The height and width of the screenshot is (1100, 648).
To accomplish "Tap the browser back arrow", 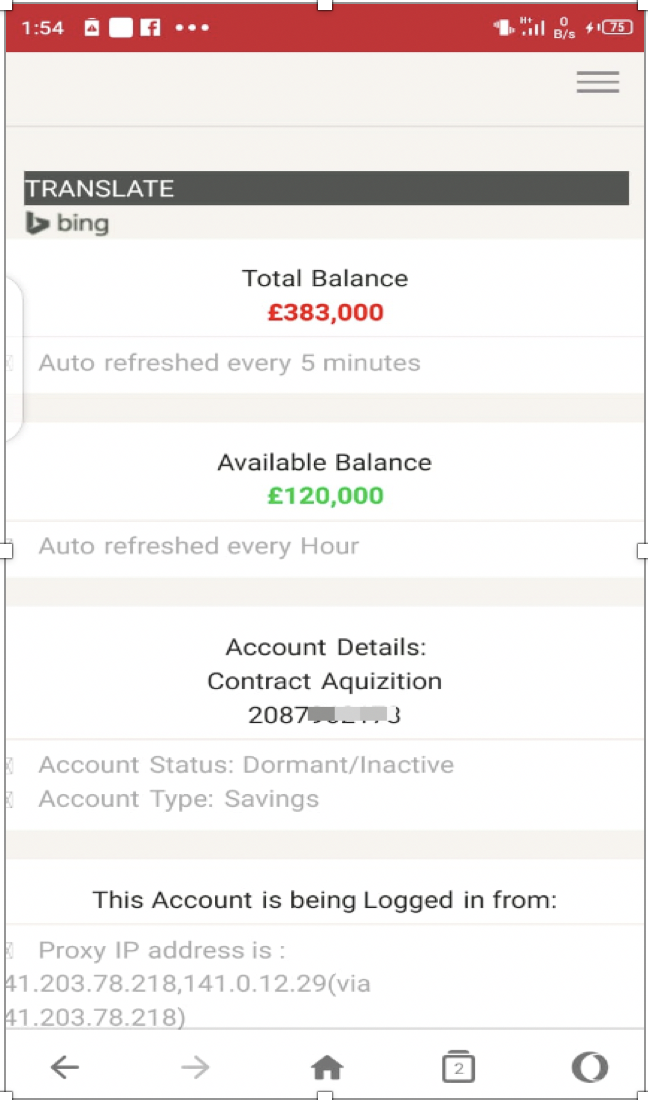I will 65,1067.
